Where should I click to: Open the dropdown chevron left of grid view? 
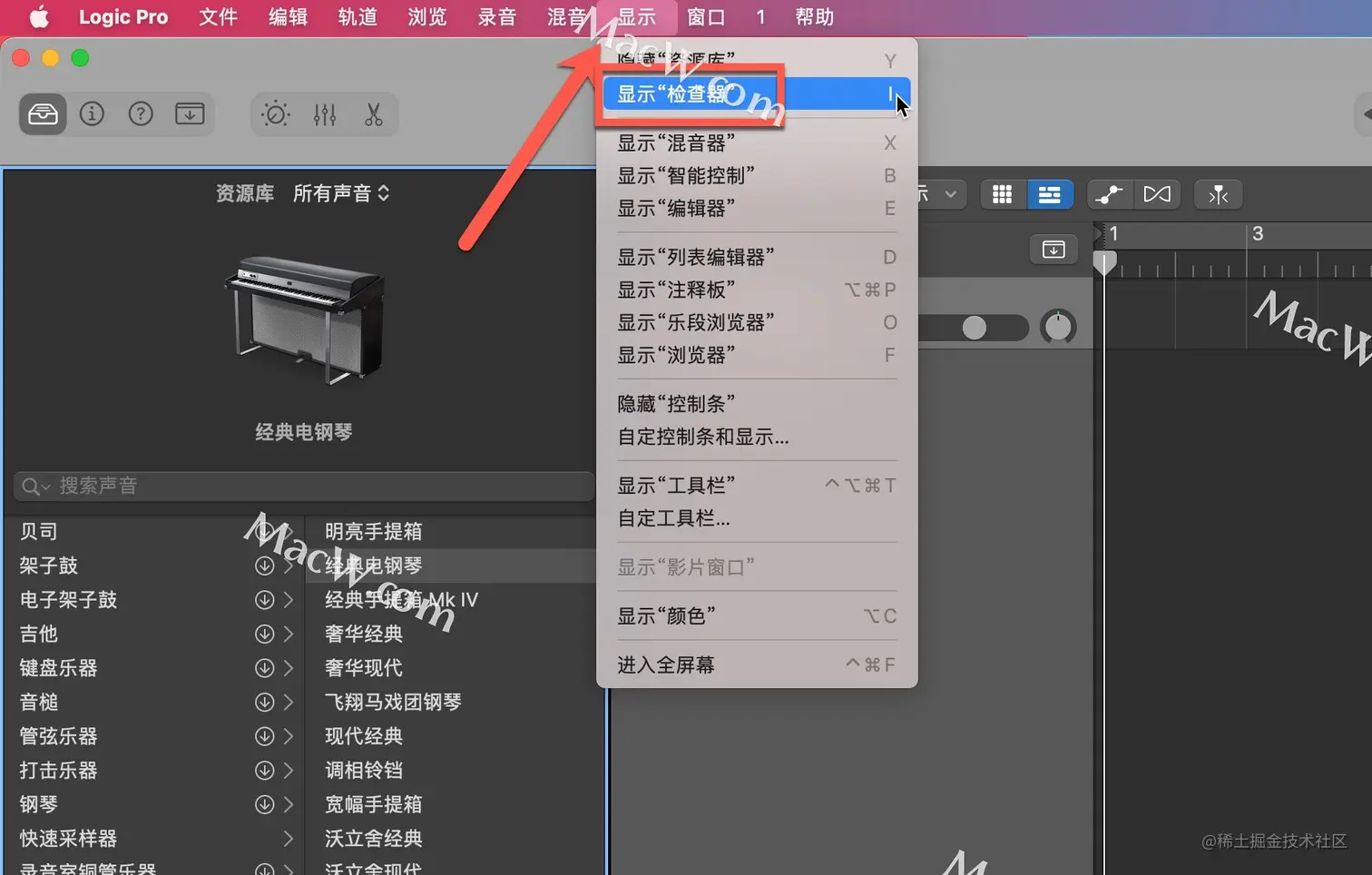point(950,194)
